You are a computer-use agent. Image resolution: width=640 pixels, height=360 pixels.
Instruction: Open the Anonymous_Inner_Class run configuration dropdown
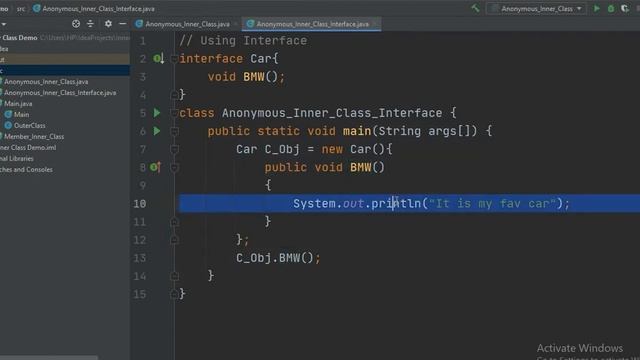point(537,9)
